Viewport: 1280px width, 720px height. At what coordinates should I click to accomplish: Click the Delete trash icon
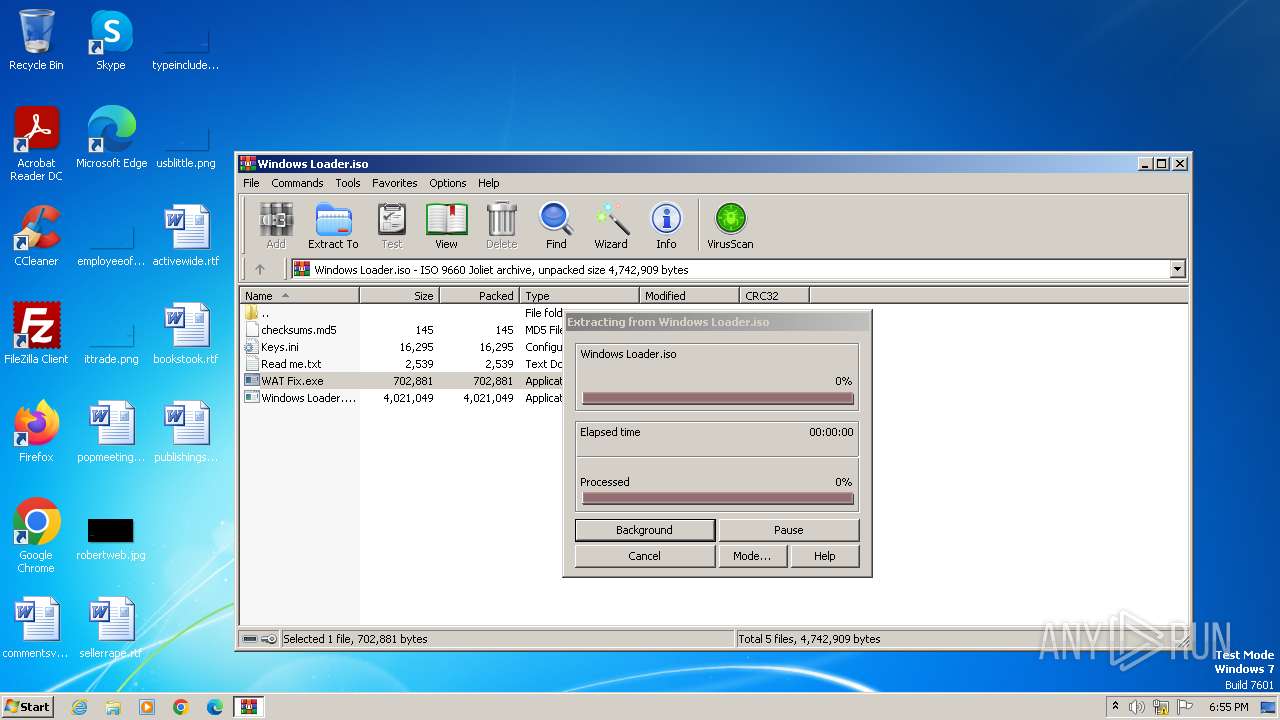tap(501, 225)
